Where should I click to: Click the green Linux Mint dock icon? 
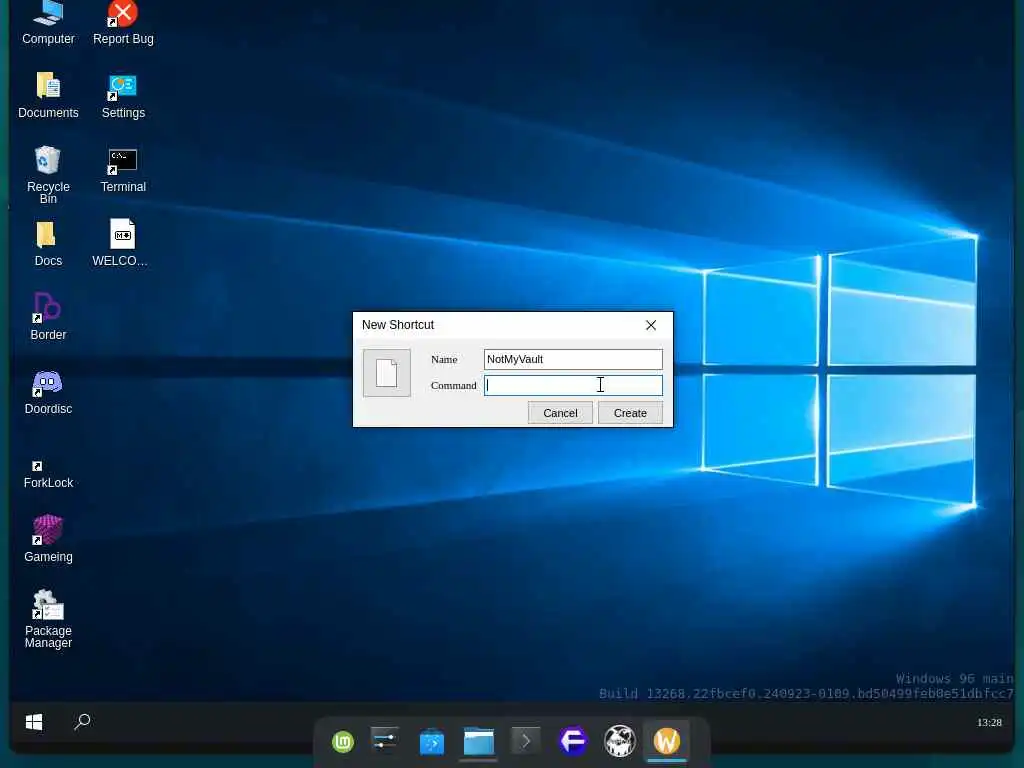(343, 741)
